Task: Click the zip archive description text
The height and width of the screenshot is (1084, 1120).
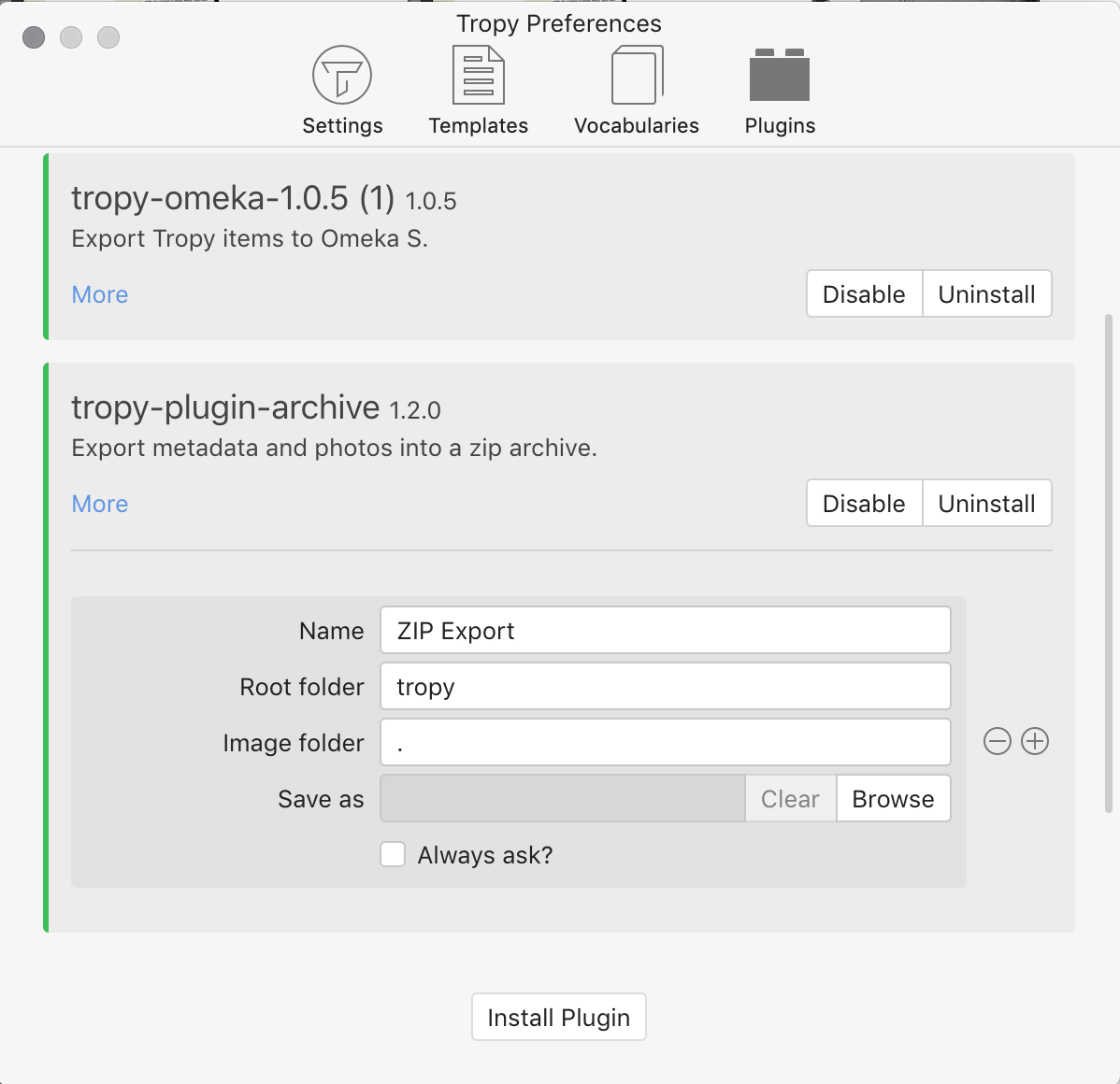Action: tap(335, 448)
